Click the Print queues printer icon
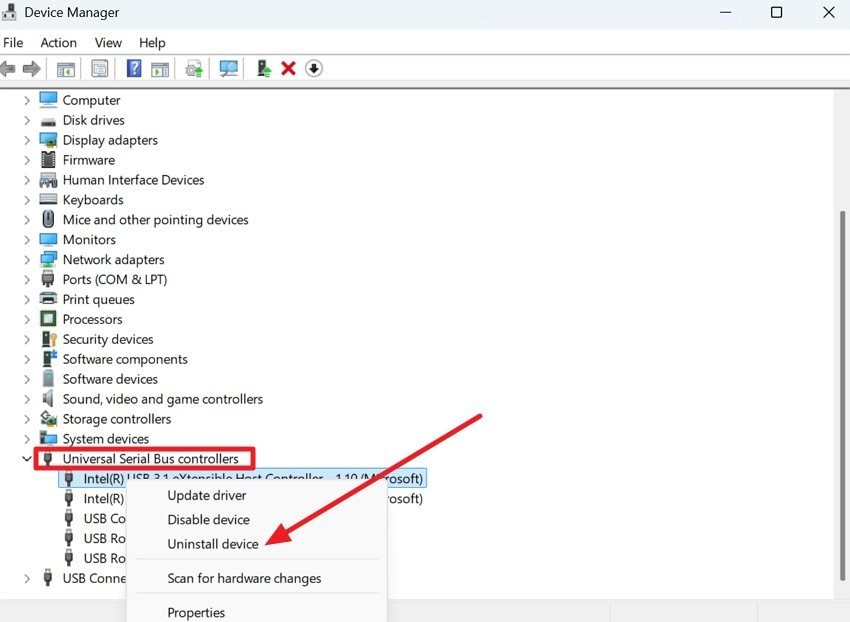Image resolution: width=850 pixels, height=622 pixels. coord(48,299)
